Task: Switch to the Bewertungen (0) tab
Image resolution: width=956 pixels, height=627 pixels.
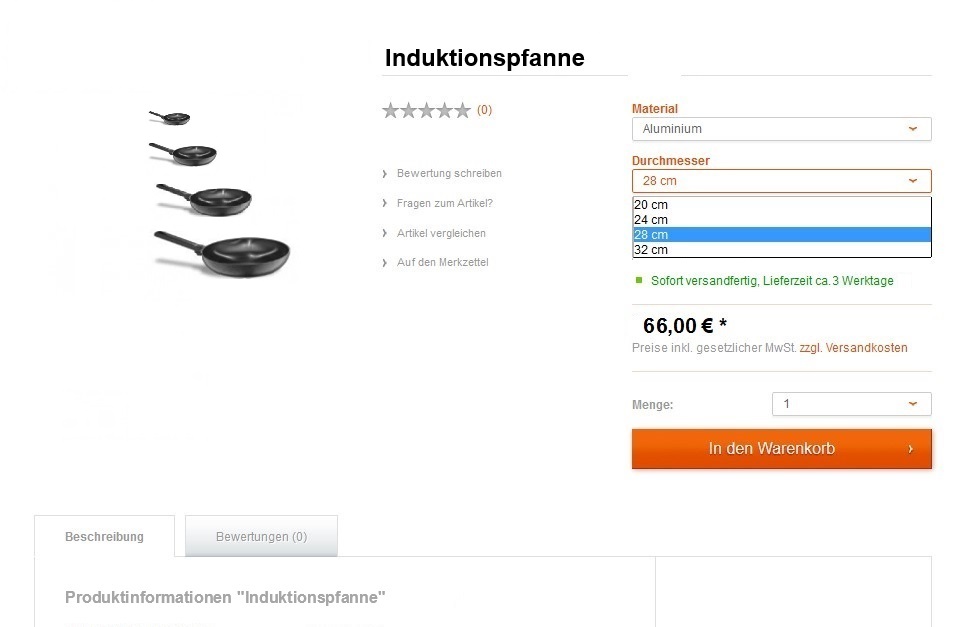Action: 261,537
